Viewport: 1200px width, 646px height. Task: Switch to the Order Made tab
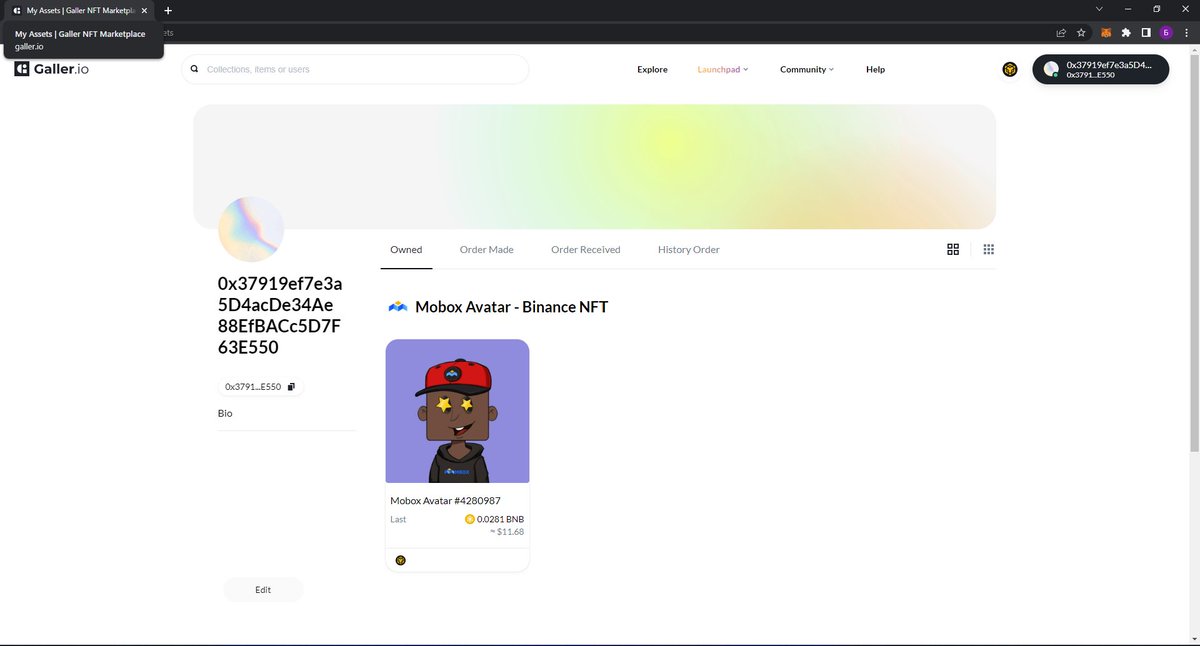point(487,249)
